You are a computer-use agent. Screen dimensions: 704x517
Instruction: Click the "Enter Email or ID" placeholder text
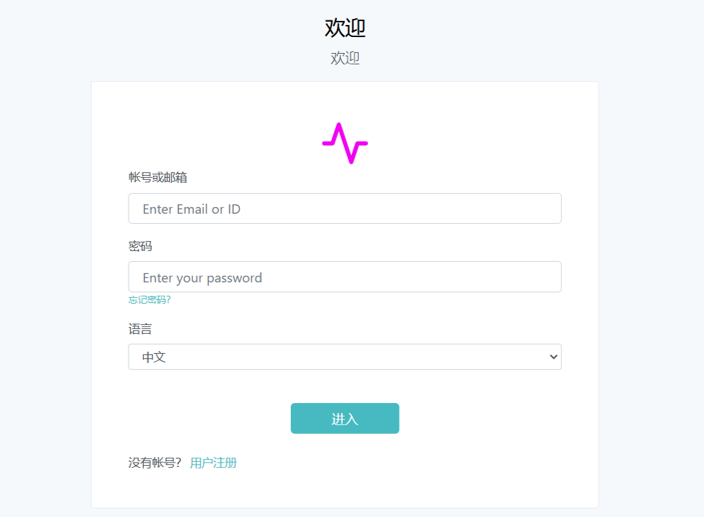pyautogui.click(x=191, y=209)
